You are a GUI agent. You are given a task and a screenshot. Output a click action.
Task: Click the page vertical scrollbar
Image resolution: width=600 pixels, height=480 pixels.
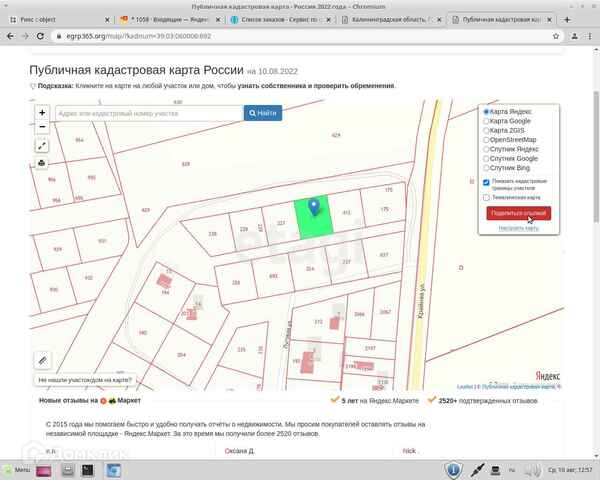pyautogui.click(x=596, y=157)
